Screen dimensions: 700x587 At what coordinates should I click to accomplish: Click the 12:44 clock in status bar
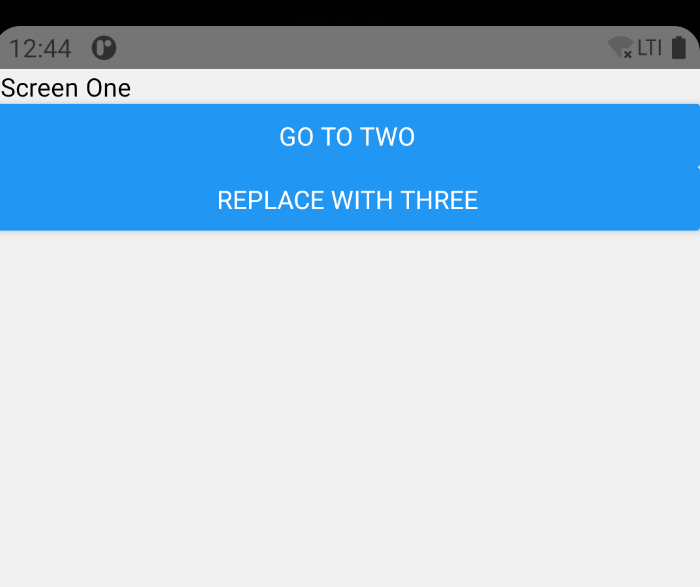(x=40, y=48)
